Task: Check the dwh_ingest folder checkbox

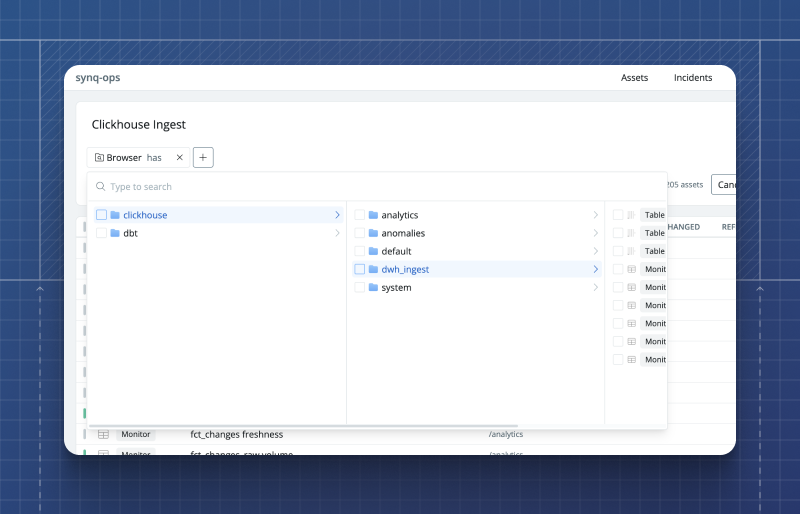Action: coord(360,270)
